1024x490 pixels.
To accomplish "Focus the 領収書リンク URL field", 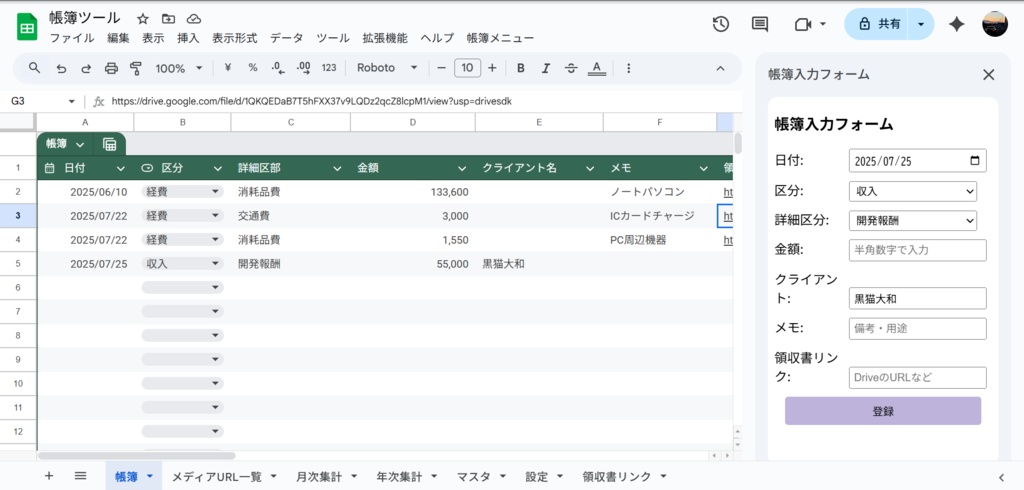I will 918,378.
